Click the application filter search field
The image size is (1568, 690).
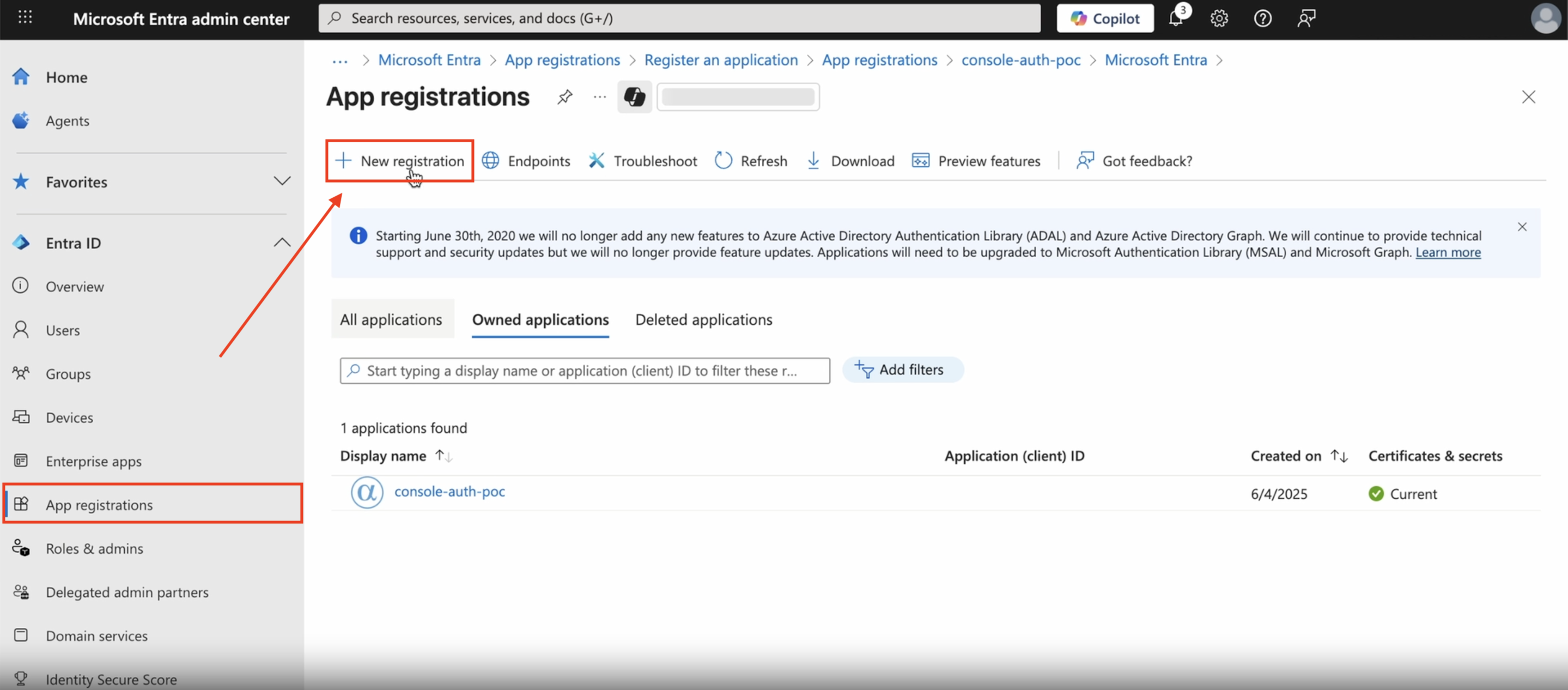click(x=585, y=371)
